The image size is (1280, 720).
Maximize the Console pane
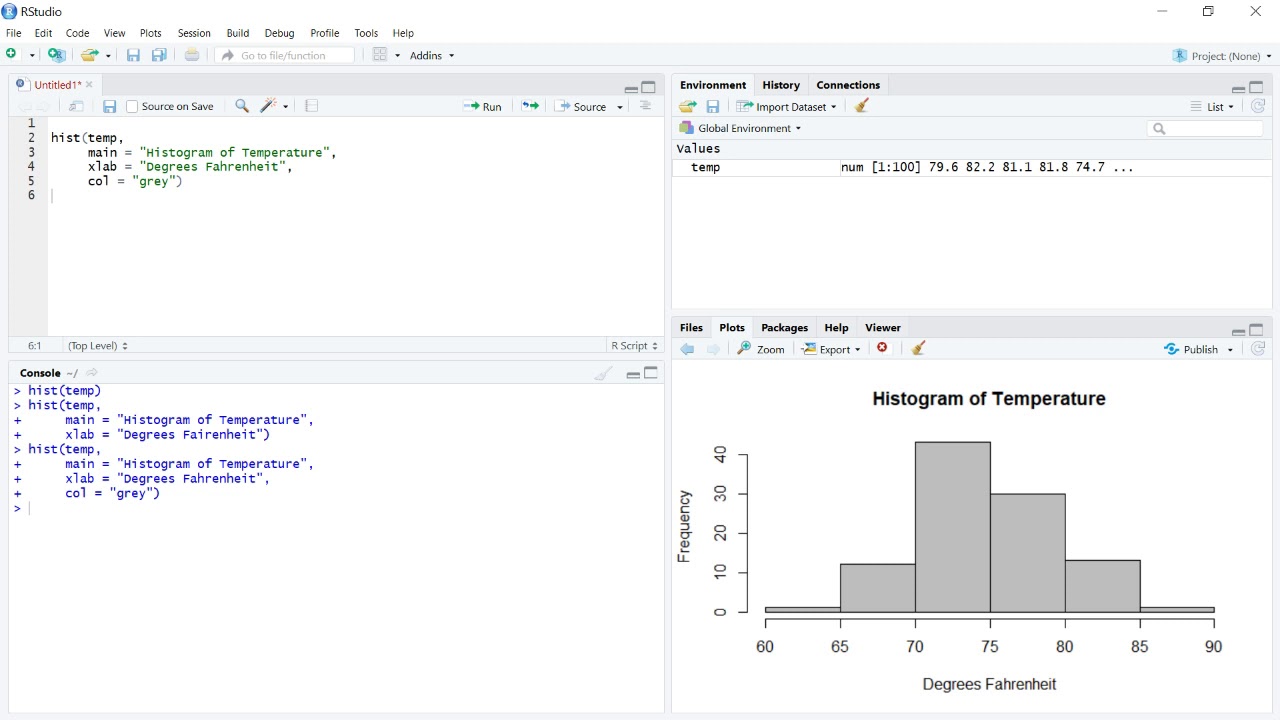tap(651, 373)
